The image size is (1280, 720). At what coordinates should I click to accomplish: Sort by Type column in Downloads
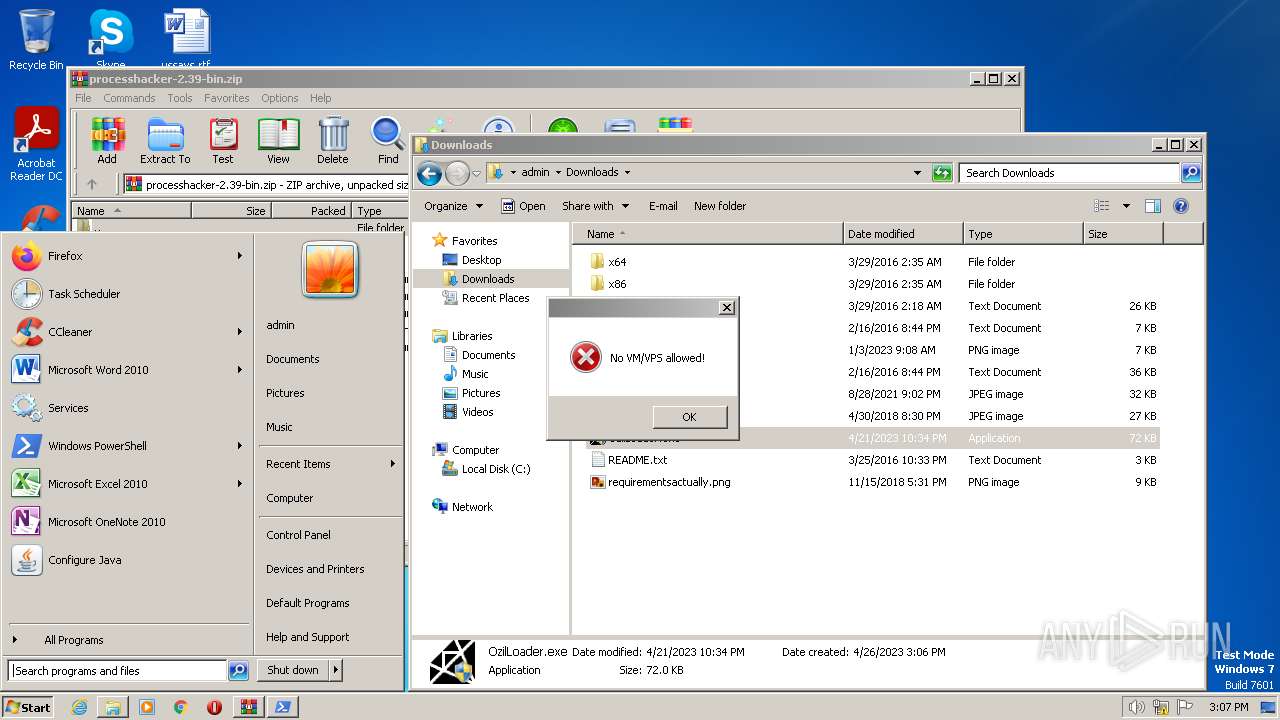[1023, 234]
